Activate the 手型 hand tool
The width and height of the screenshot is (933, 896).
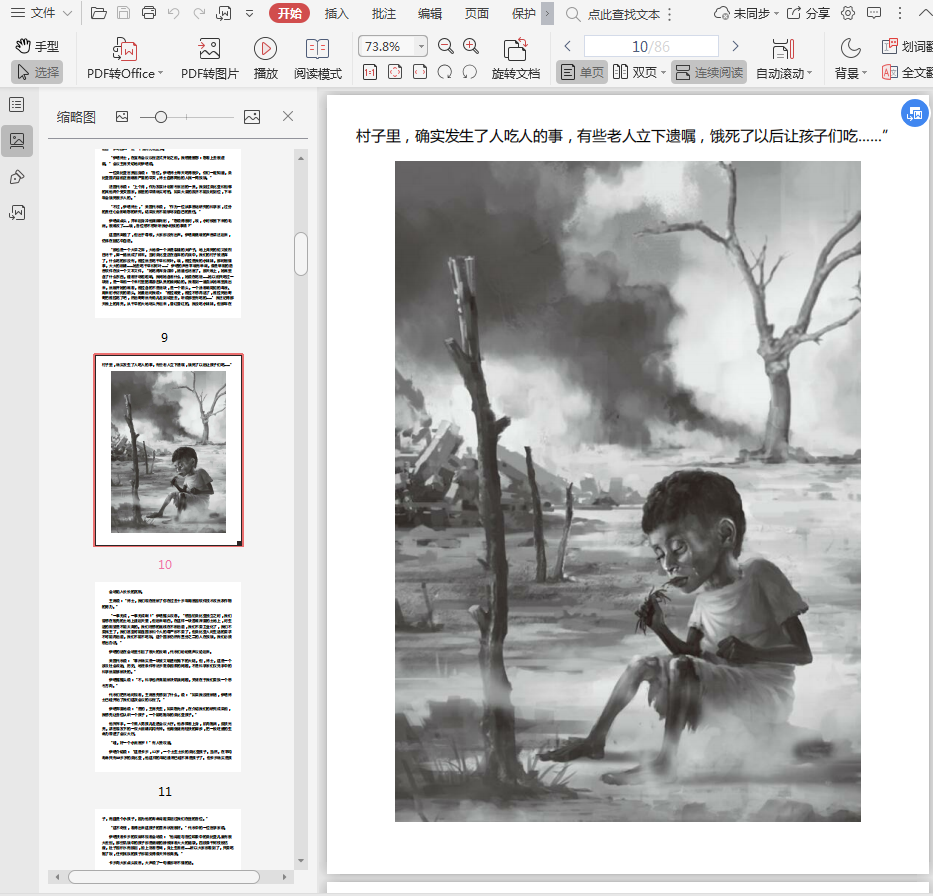click(37, 46)
